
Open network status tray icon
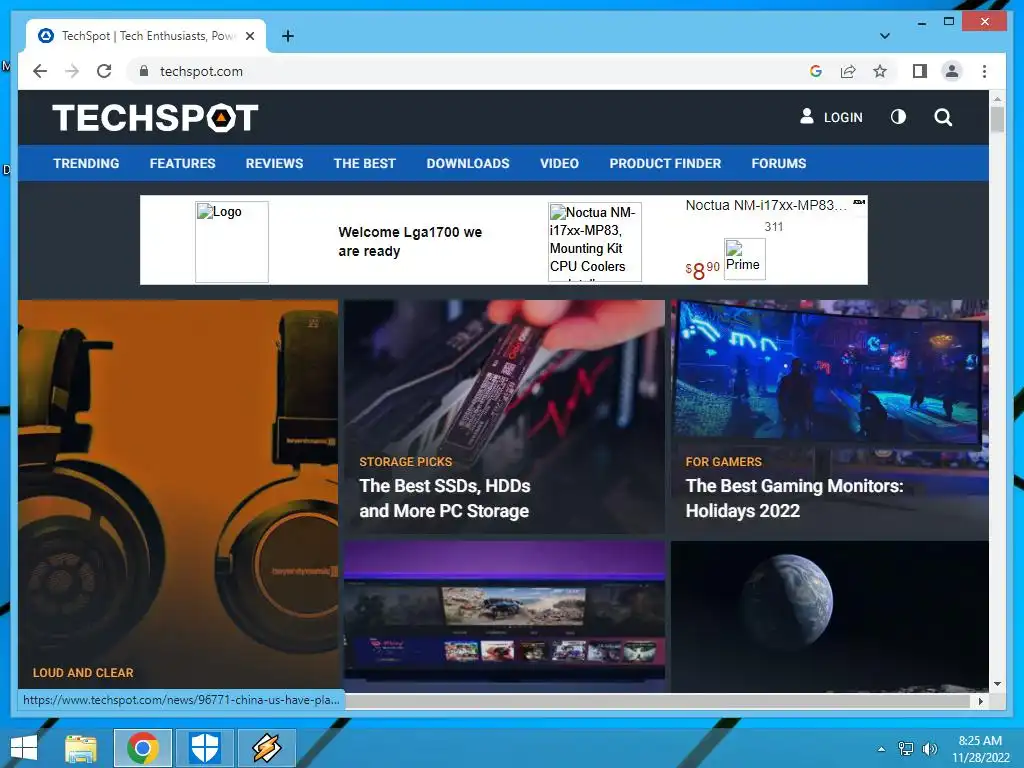point(906,749)
